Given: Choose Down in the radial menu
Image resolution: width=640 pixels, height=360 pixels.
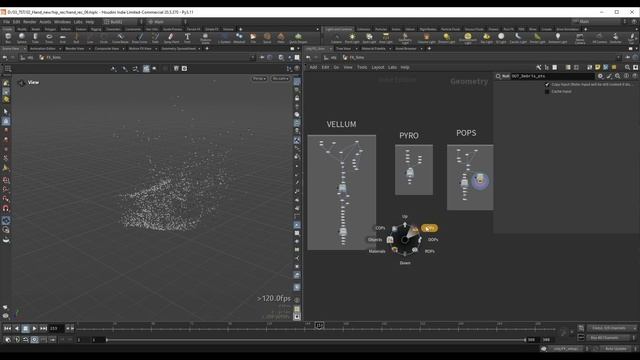Looking at the screenshot, I should point(405,263).
